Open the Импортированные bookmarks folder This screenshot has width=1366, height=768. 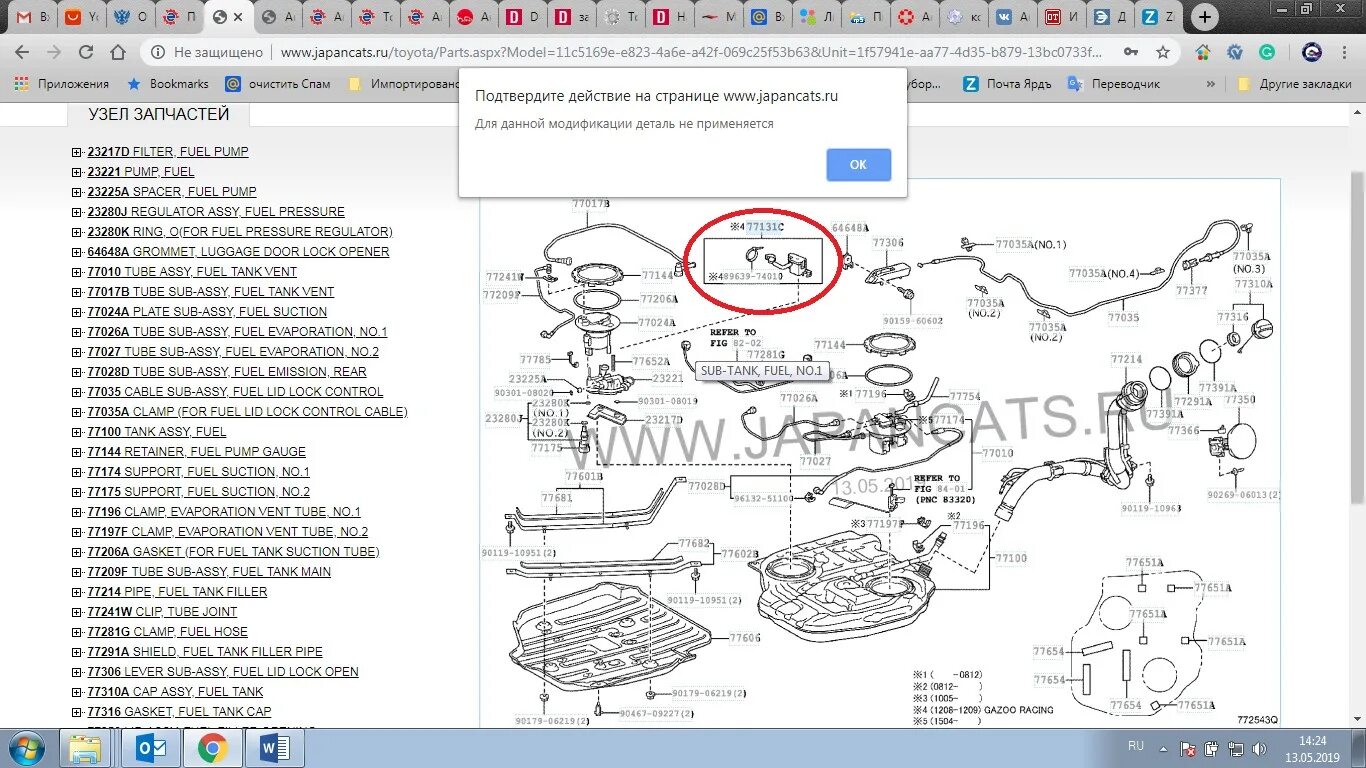point(404,84)
